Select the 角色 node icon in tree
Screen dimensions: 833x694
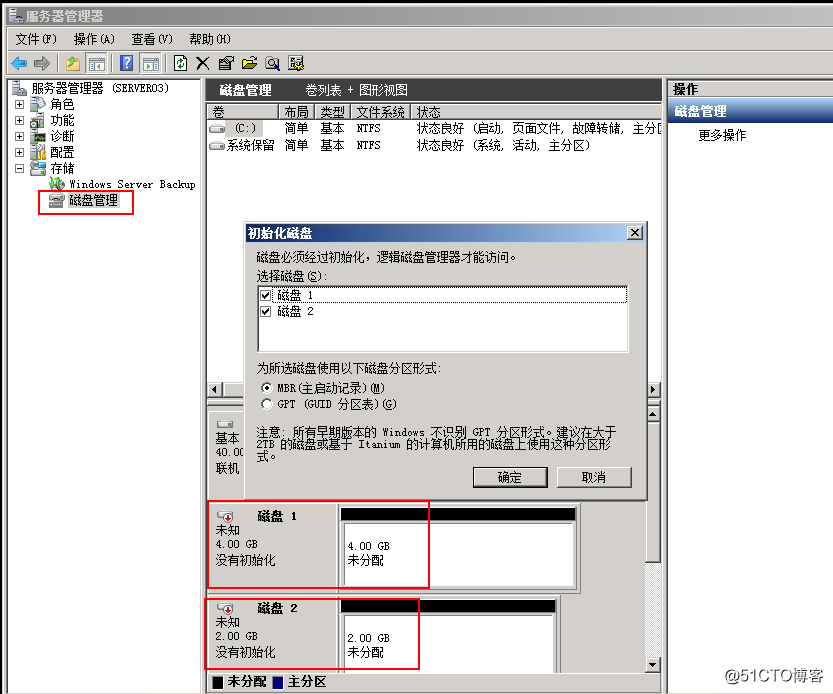pos(38,104)
